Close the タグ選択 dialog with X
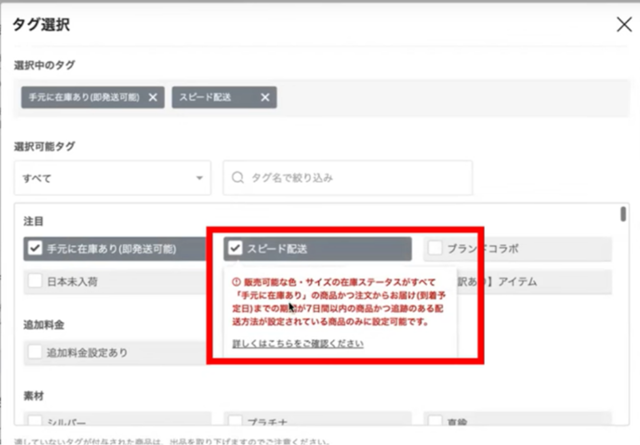This screenshot has height=445, width=640. 622,24
